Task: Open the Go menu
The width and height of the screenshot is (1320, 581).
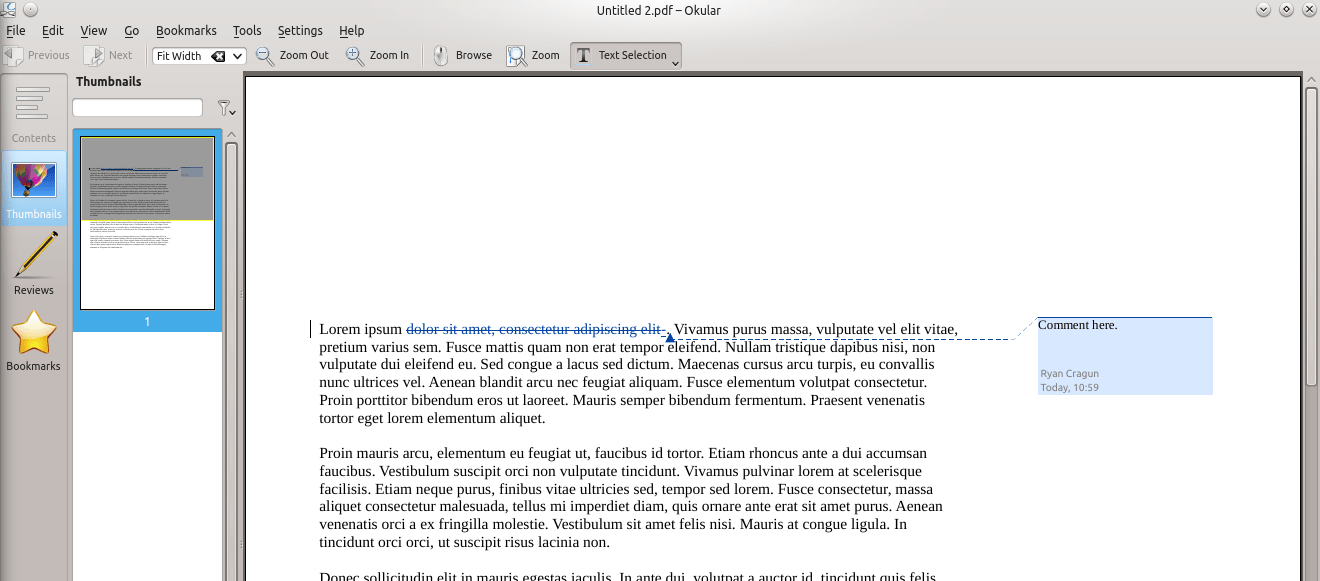Action: (x=132, y=30)
